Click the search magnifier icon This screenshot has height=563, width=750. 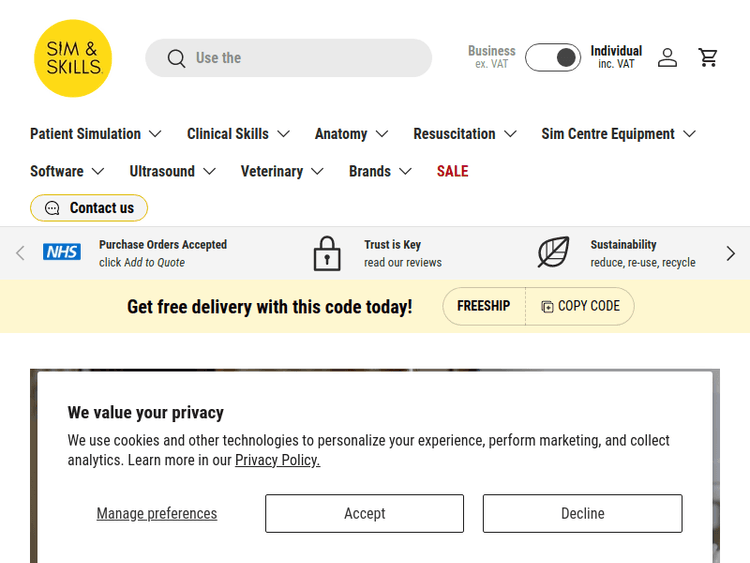pyautogui.click(x=177, y=58)
